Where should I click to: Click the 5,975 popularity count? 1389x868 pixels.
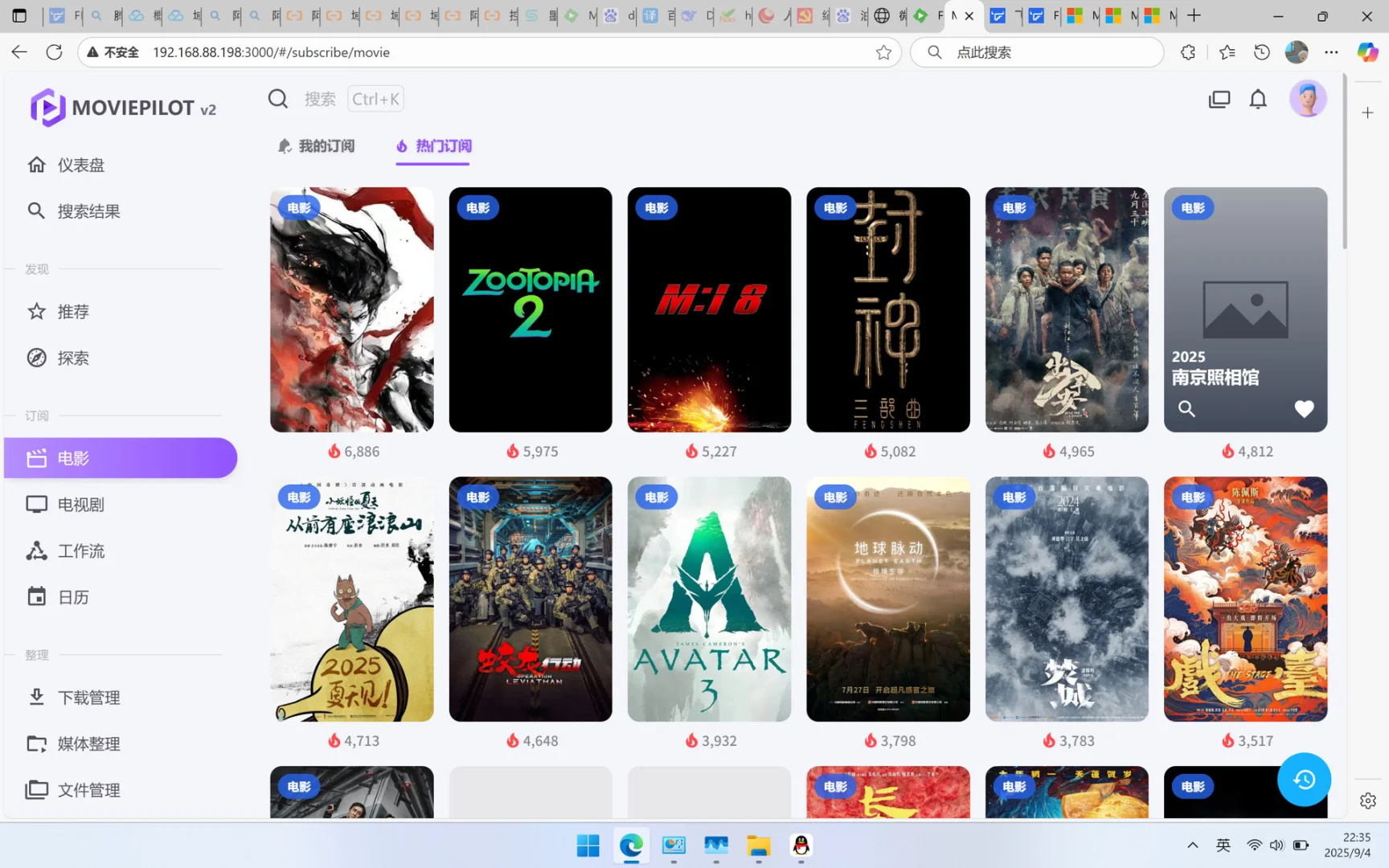[x=540, y=452]
